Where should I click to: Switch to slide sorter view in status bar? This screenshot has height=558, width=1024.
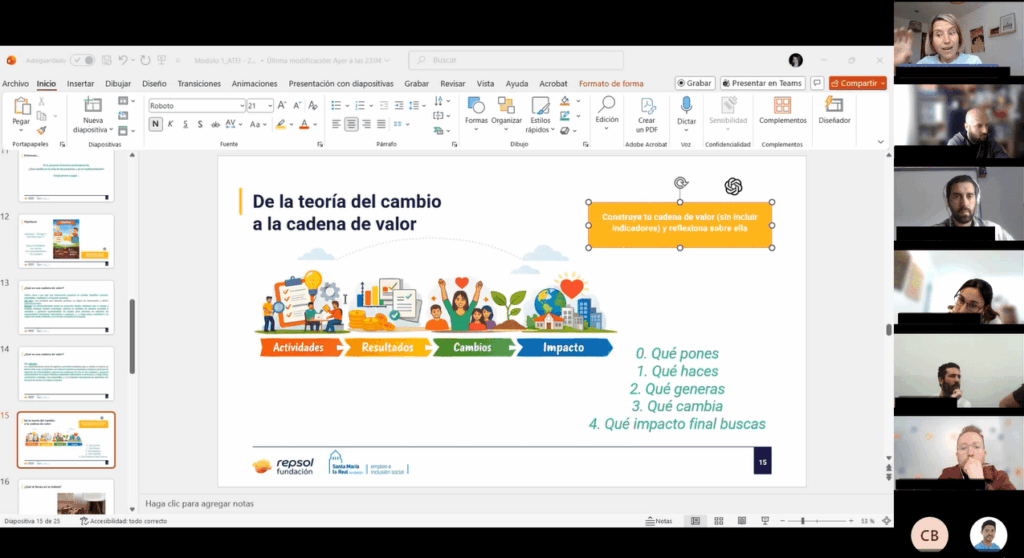coord(716,521)
